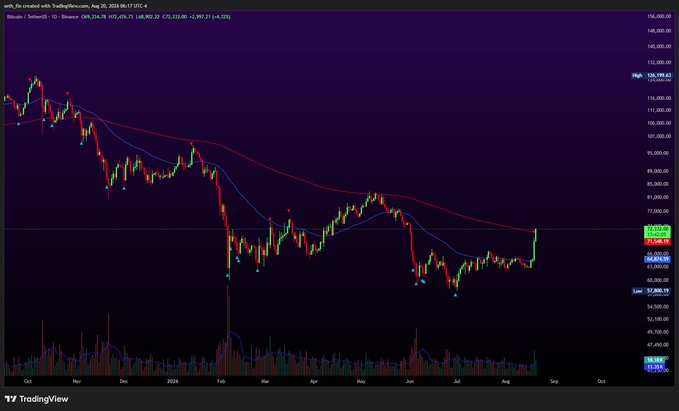
Task: Select the low value L68,902.22
Action: click(x=148, y=17)
